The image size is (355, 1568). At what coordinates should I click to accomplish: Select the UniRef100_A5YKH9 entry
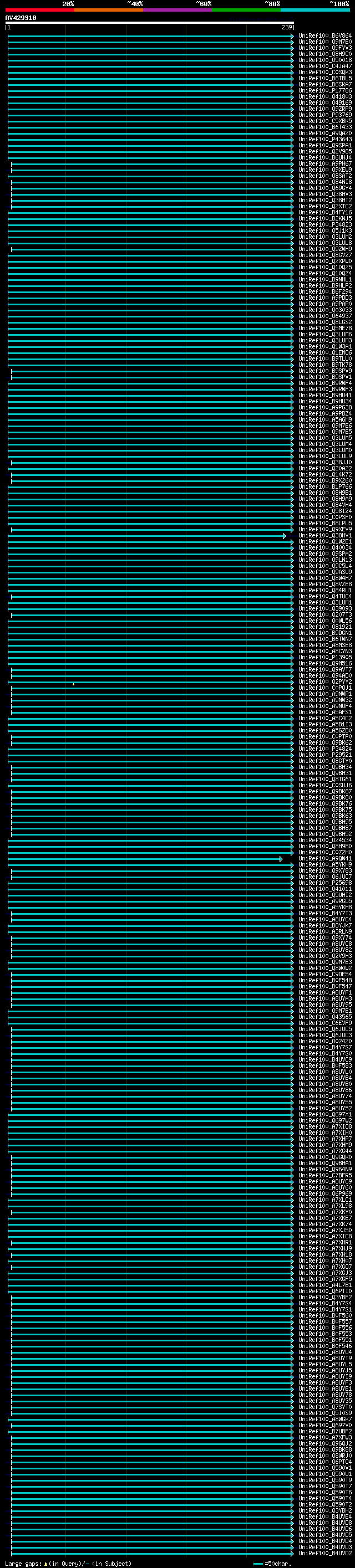tap(325, 864)
